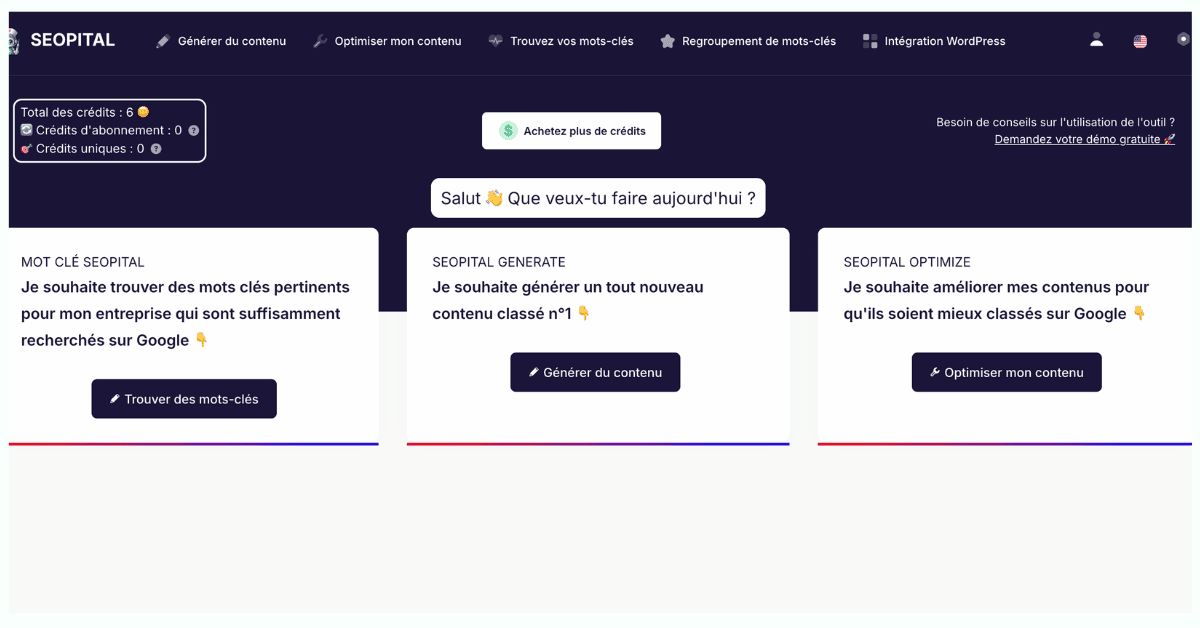Open the Regroupement de mots-clés menu item
This screenshot has height=628, width=1200.
coord(758,41)
